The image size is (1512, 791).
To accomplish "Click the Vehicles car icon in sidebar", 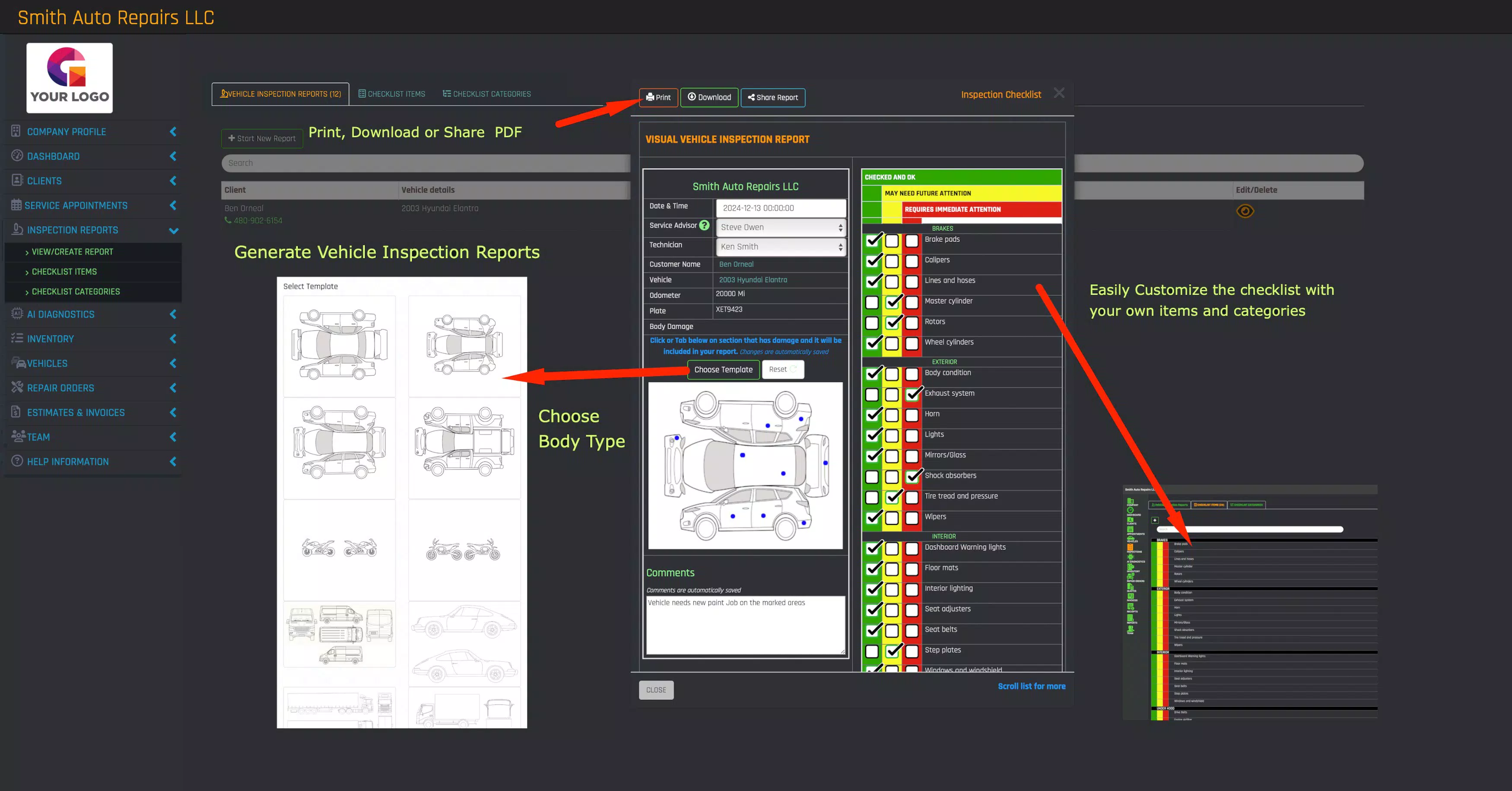I will [x=18, y=362].
